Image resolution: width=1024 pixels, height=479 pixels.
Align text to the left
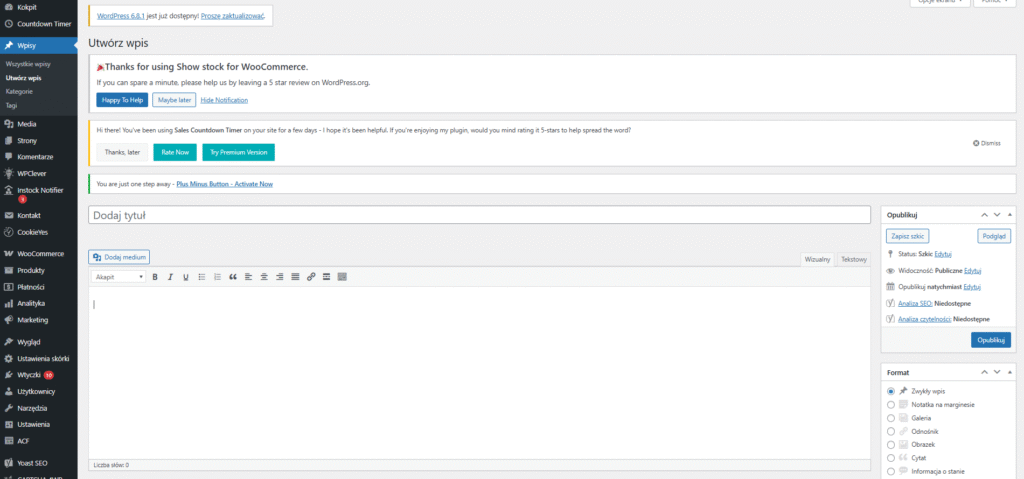249,277
